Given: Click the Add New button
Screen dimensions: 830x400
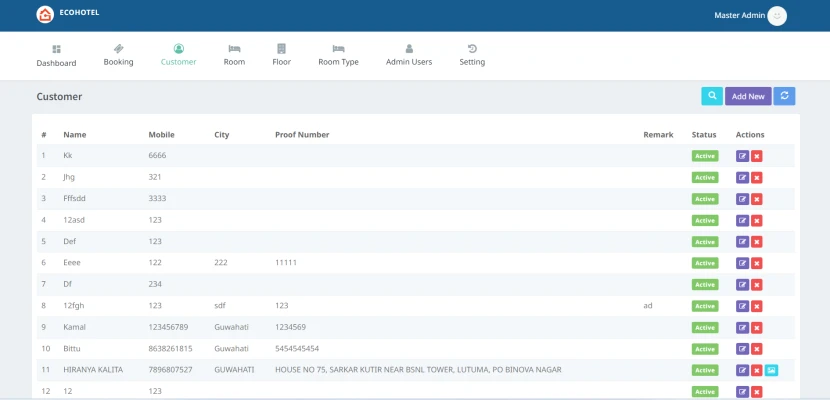Looking at the screenshot, I should tap(748, 96).
